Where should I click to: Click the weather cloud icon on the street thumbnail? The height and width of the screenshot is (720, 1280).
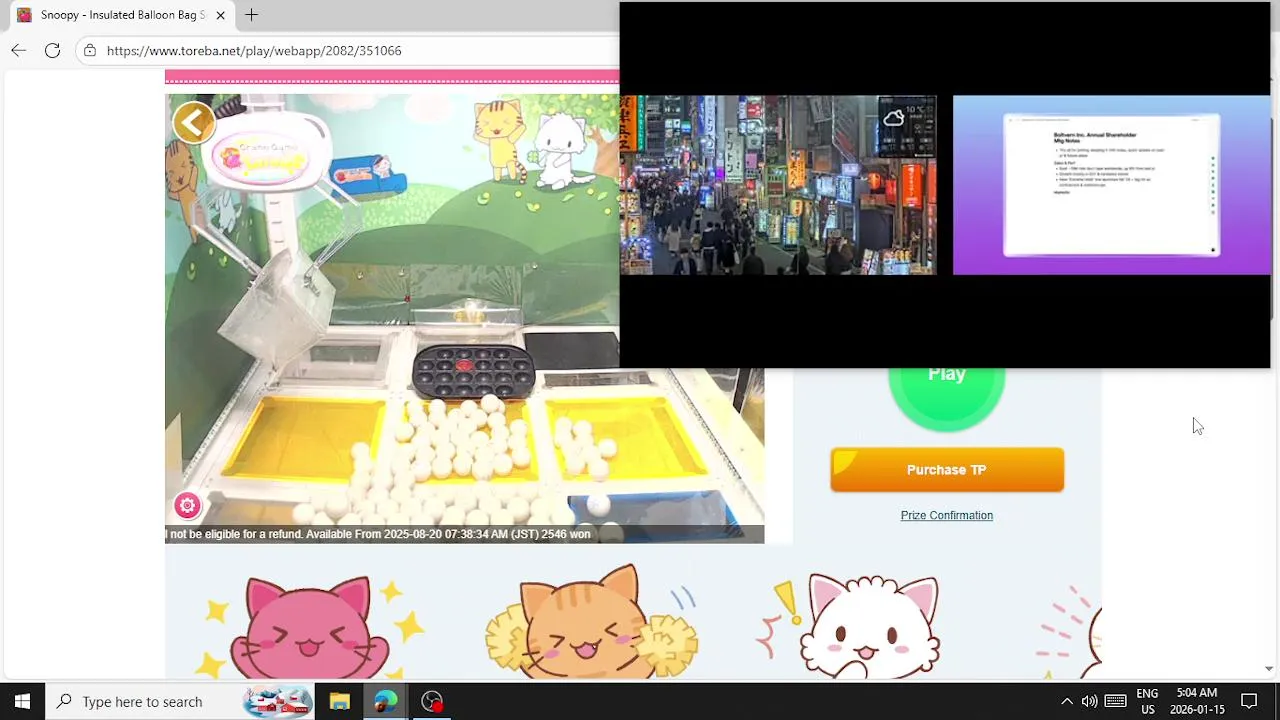[x=893, y=118]
